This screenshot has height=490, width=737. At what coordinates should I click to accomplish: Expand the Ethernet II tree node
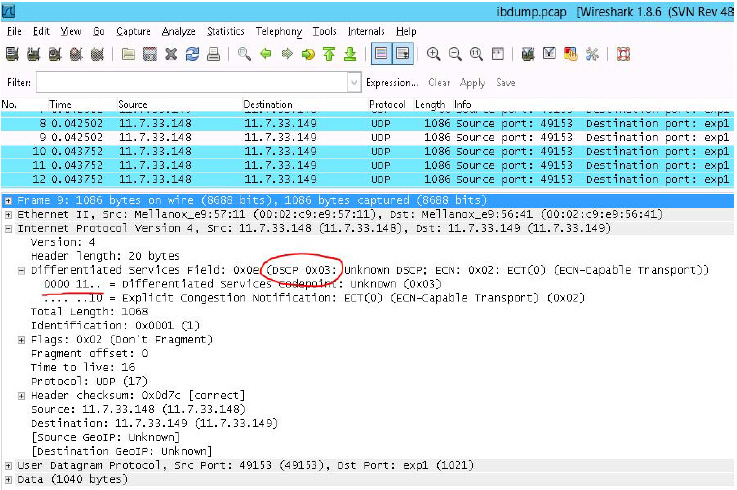pos(8,216)
